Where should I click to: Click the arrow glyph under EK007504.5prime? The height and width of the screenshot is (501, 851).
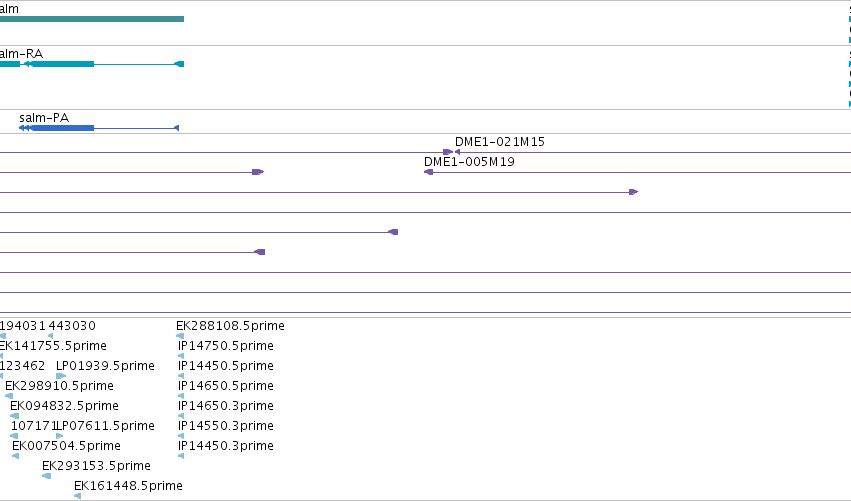[16, 456]
